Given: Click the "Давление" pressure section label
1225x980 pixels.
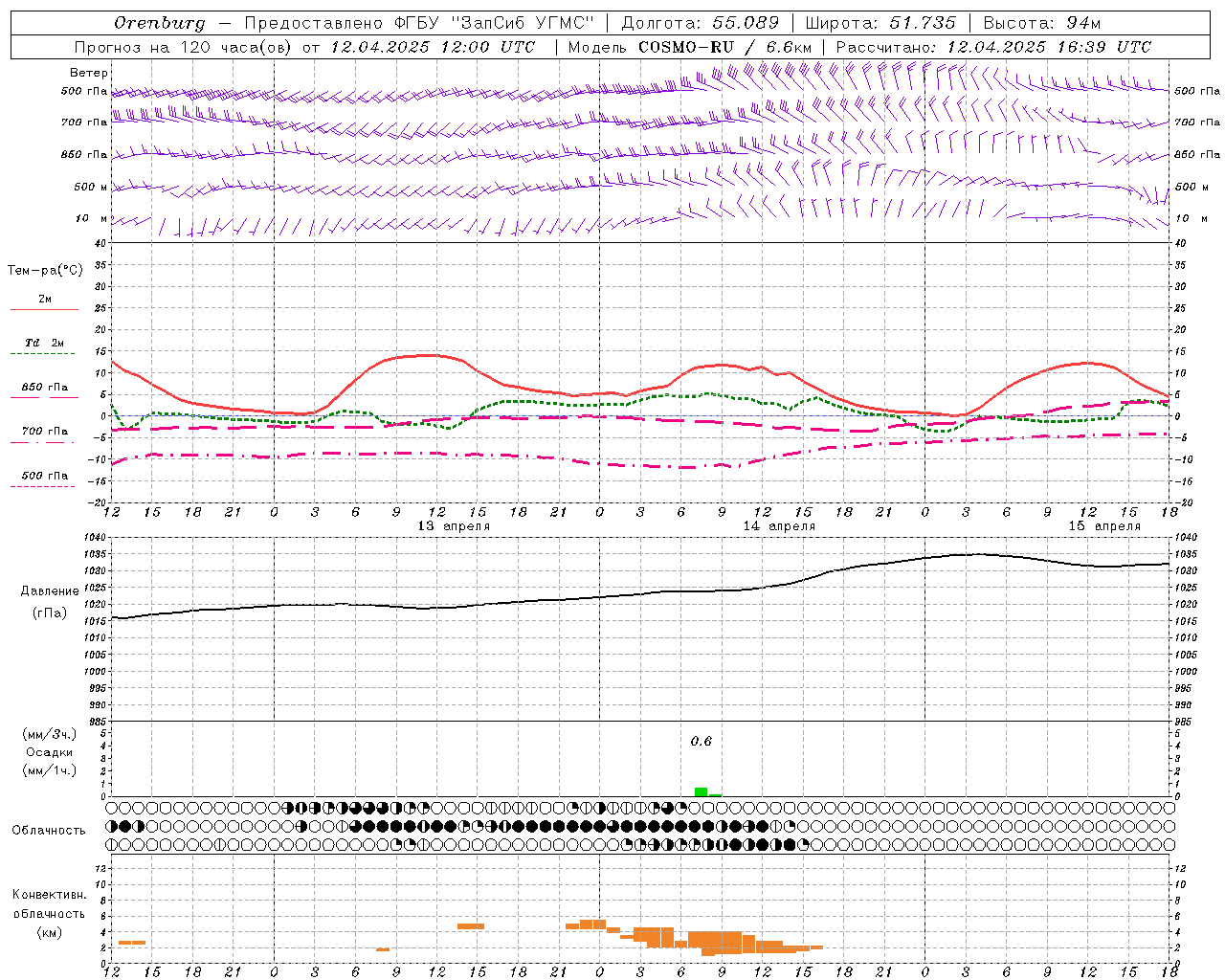Looking at the screenshot, I should (x=50, y=591).
